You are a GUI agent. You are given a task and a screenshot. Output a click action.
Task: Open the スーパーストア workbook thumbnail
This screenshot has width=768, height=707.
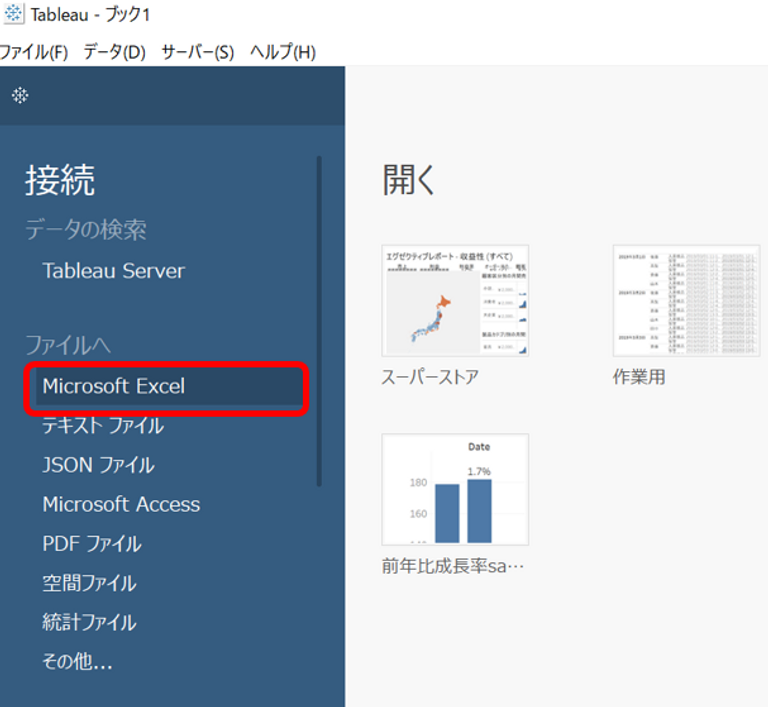tap(455, 301)
